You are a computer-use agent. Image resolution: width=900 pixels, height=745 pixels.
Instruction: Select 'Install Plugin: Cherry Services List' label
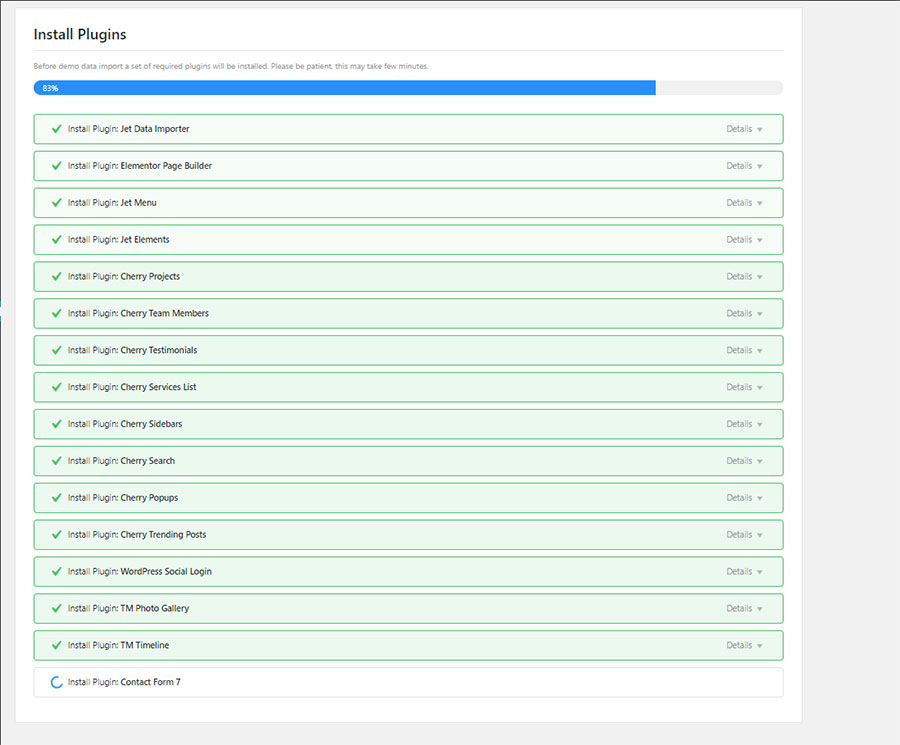coord(132,387)
